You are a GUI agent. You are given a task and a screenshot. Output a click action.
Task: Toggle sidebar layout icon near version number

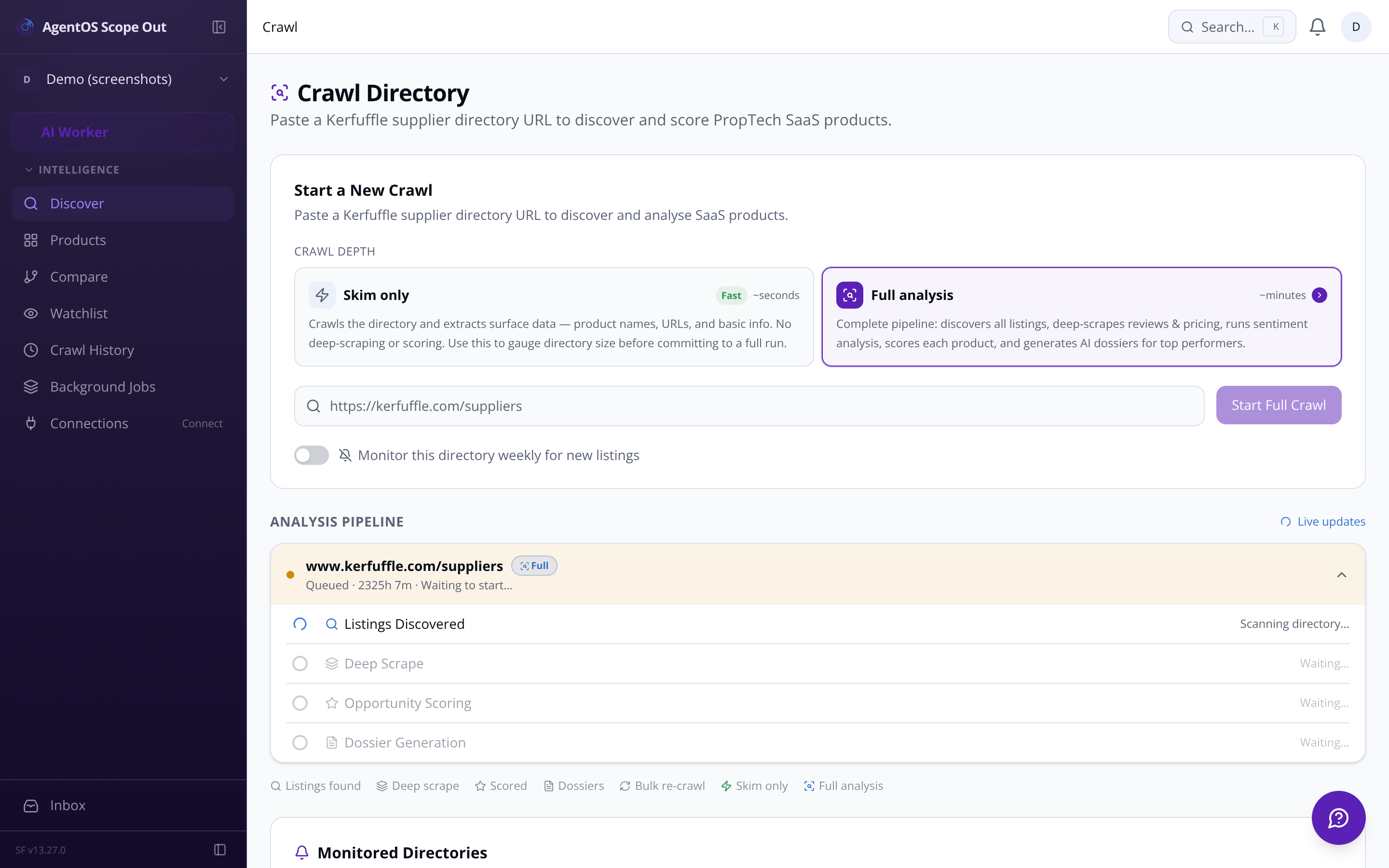[220, 850]
